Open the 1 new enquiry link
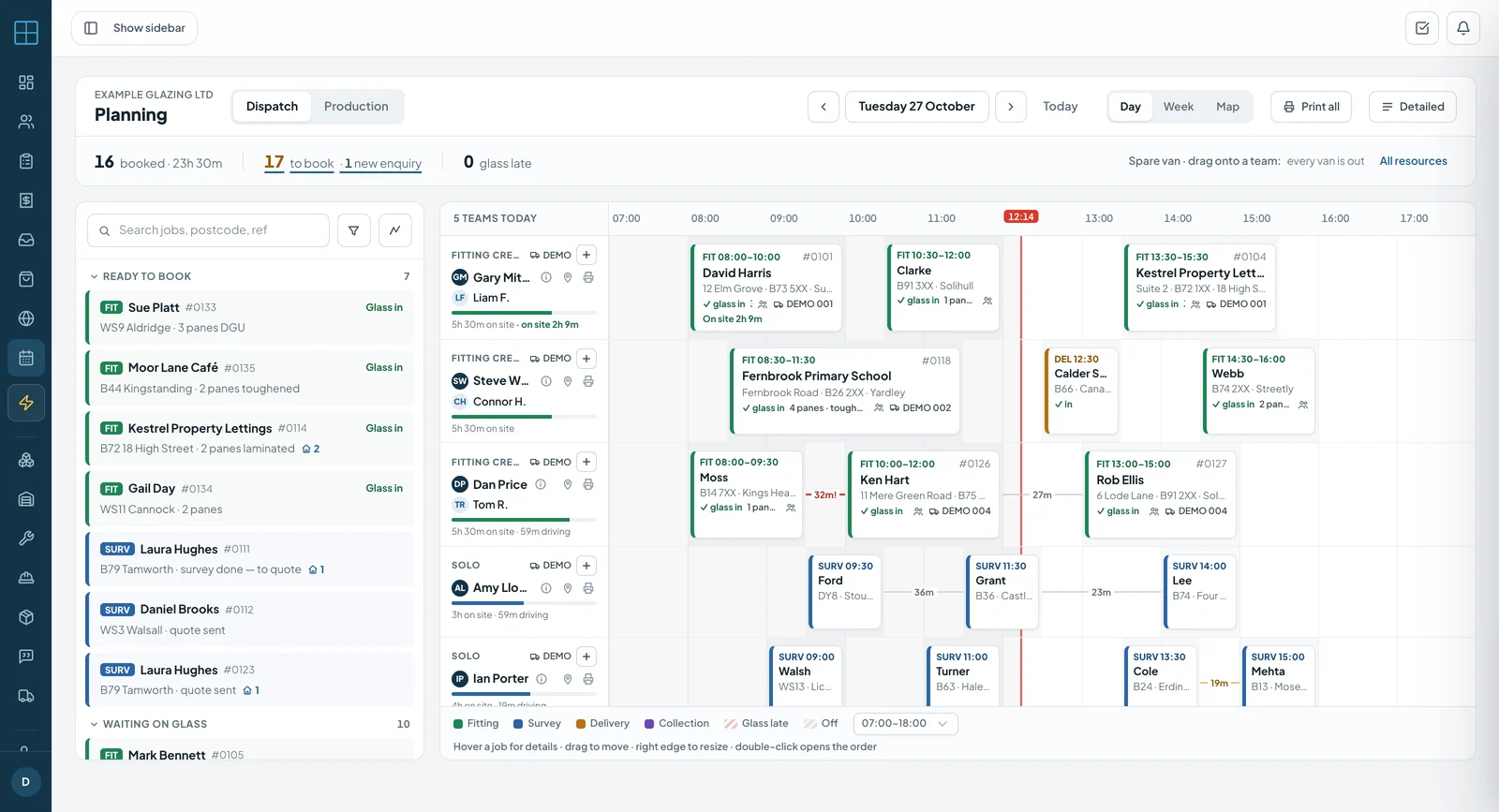 point(382,164)
